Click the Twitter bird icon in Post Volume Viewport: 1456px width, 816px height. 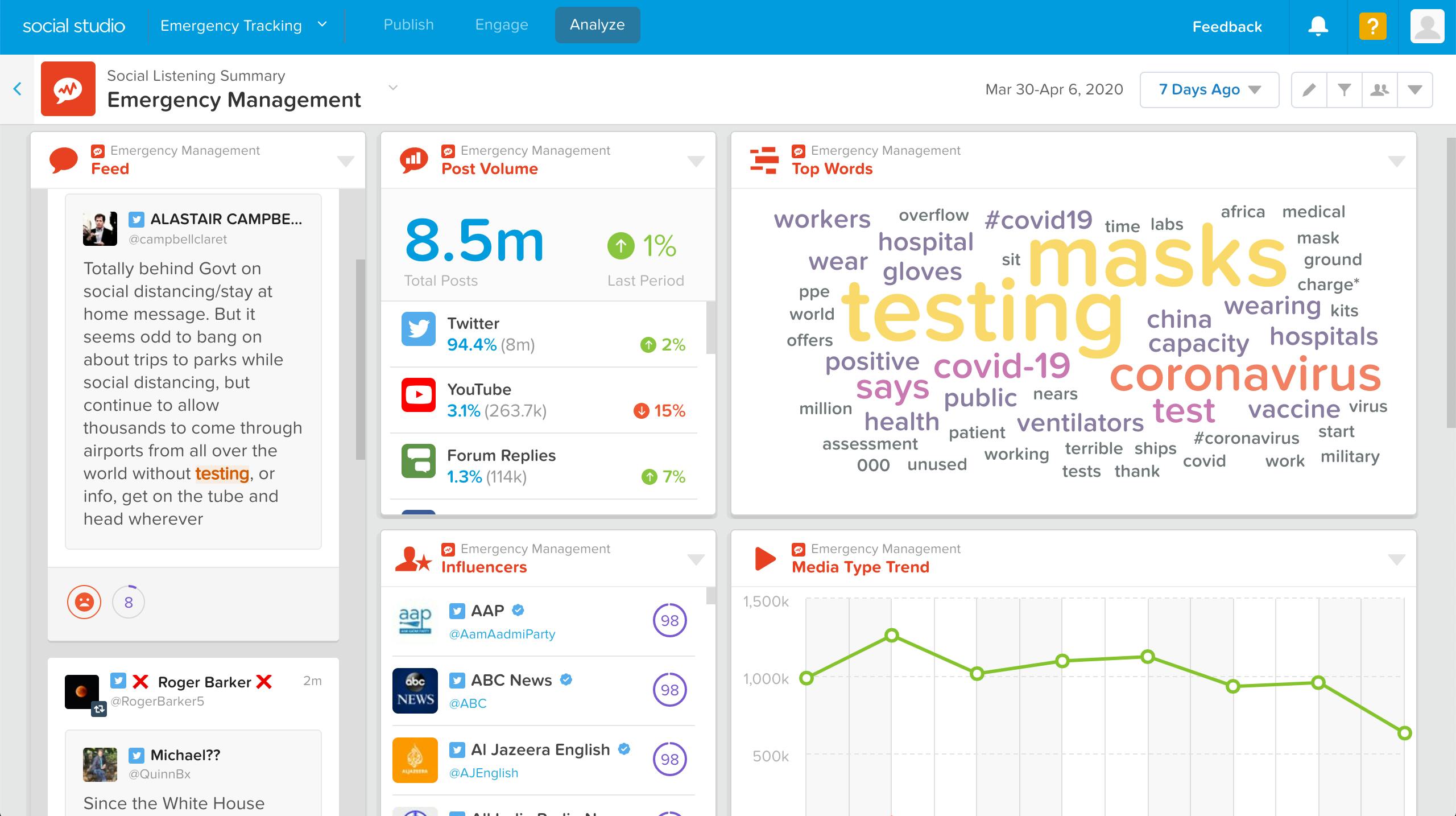(419, 329)
